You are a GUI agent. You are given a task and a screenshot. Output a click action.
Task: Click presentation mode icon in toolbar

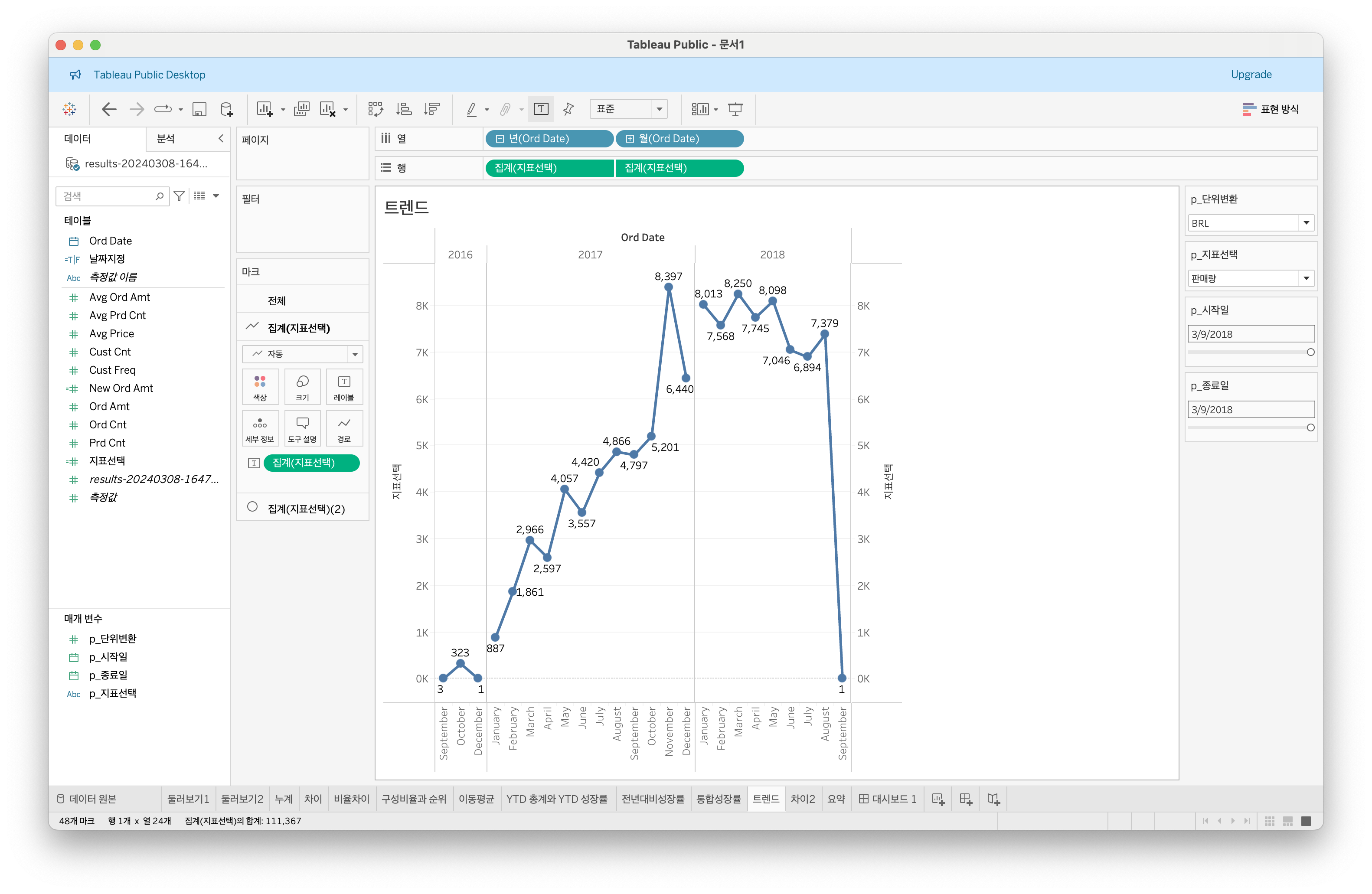click(x=735, y=109)
